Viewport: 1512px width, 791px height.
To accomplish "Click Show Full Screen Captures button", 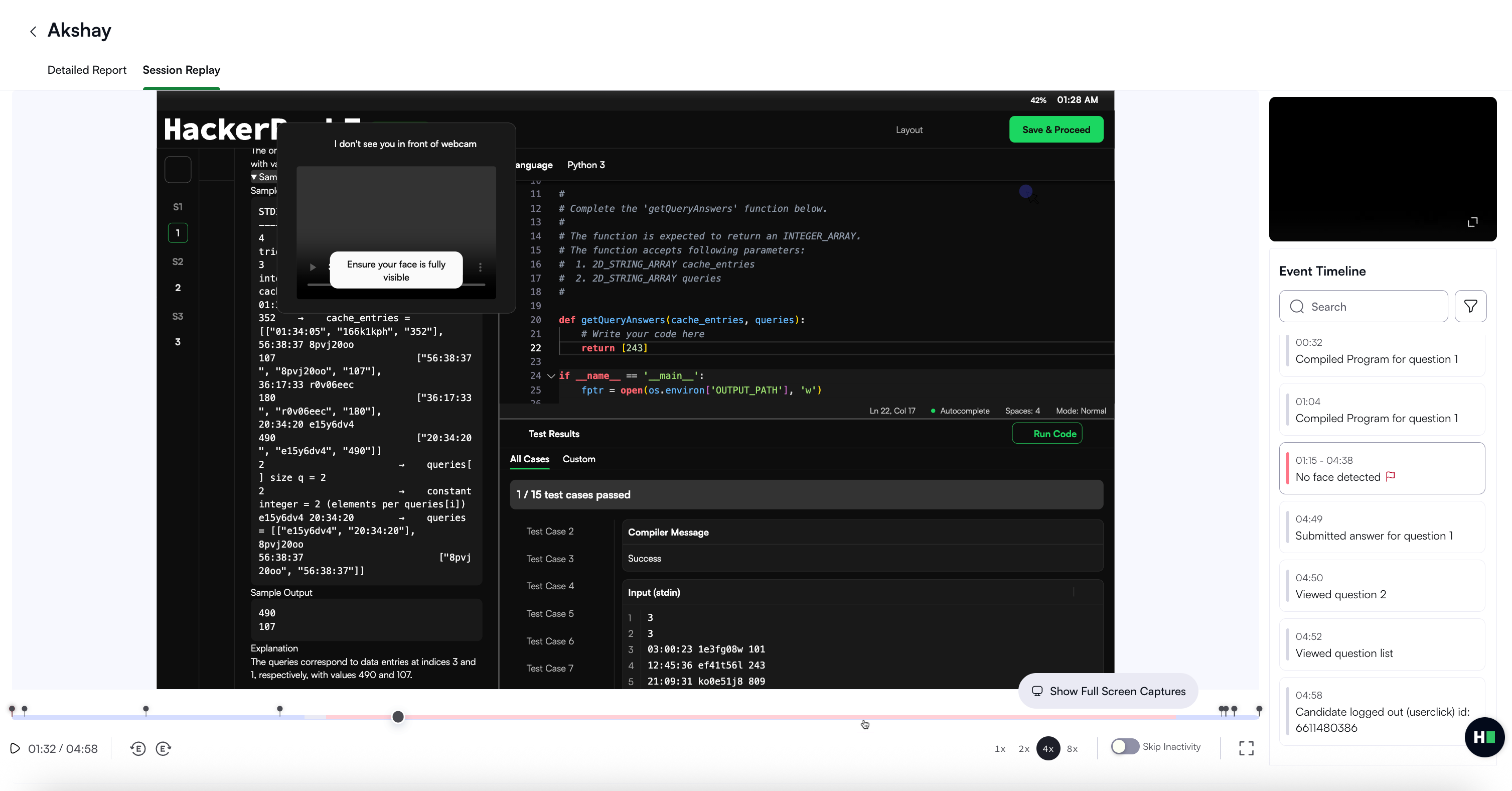I will tap(1108, 691).
